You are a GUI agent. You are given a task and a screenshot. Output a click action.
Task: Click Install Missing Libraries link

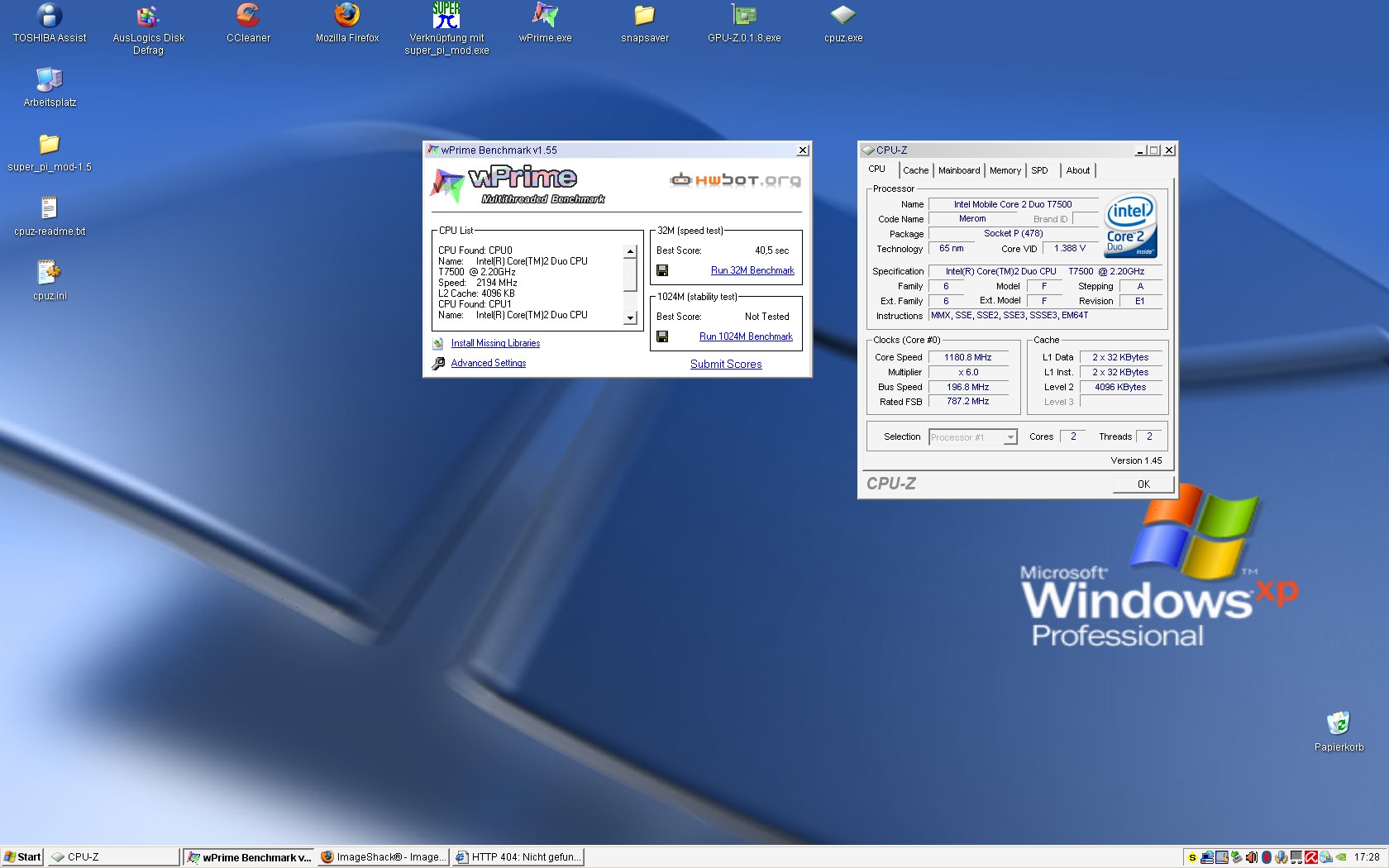point(495,343)
